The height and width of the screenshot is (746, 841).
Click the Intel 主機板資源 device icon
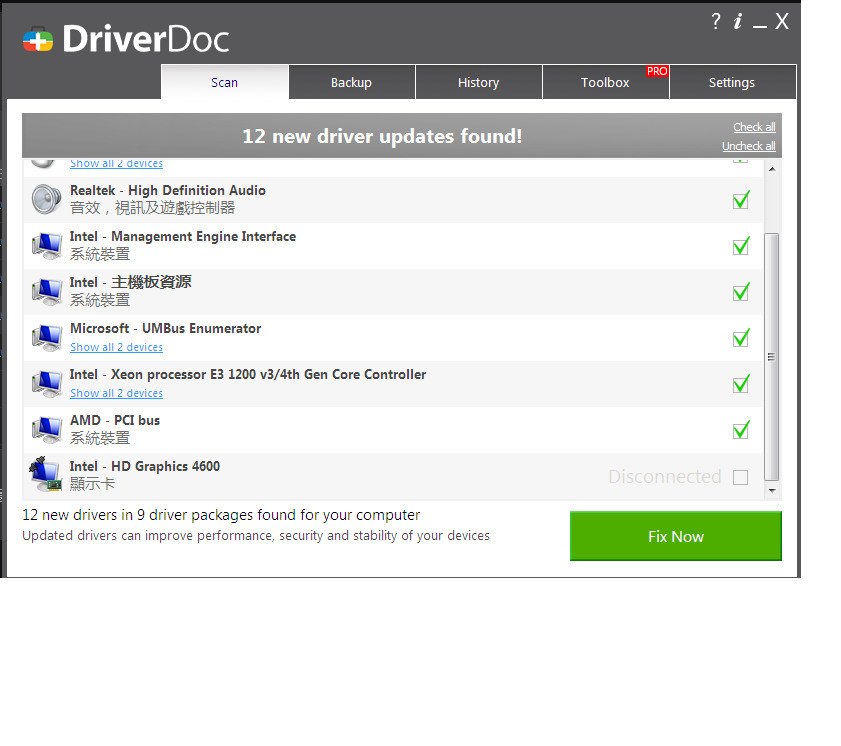tap(47, 292)
